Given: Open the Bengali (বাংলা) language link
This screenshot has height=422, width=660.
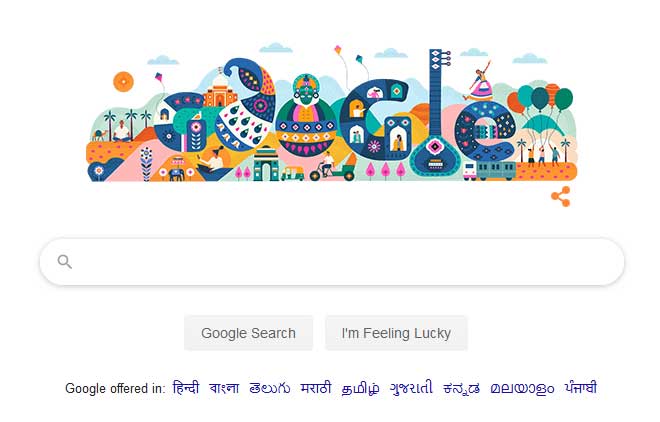Looking at the screenshot, I should 224,388.
